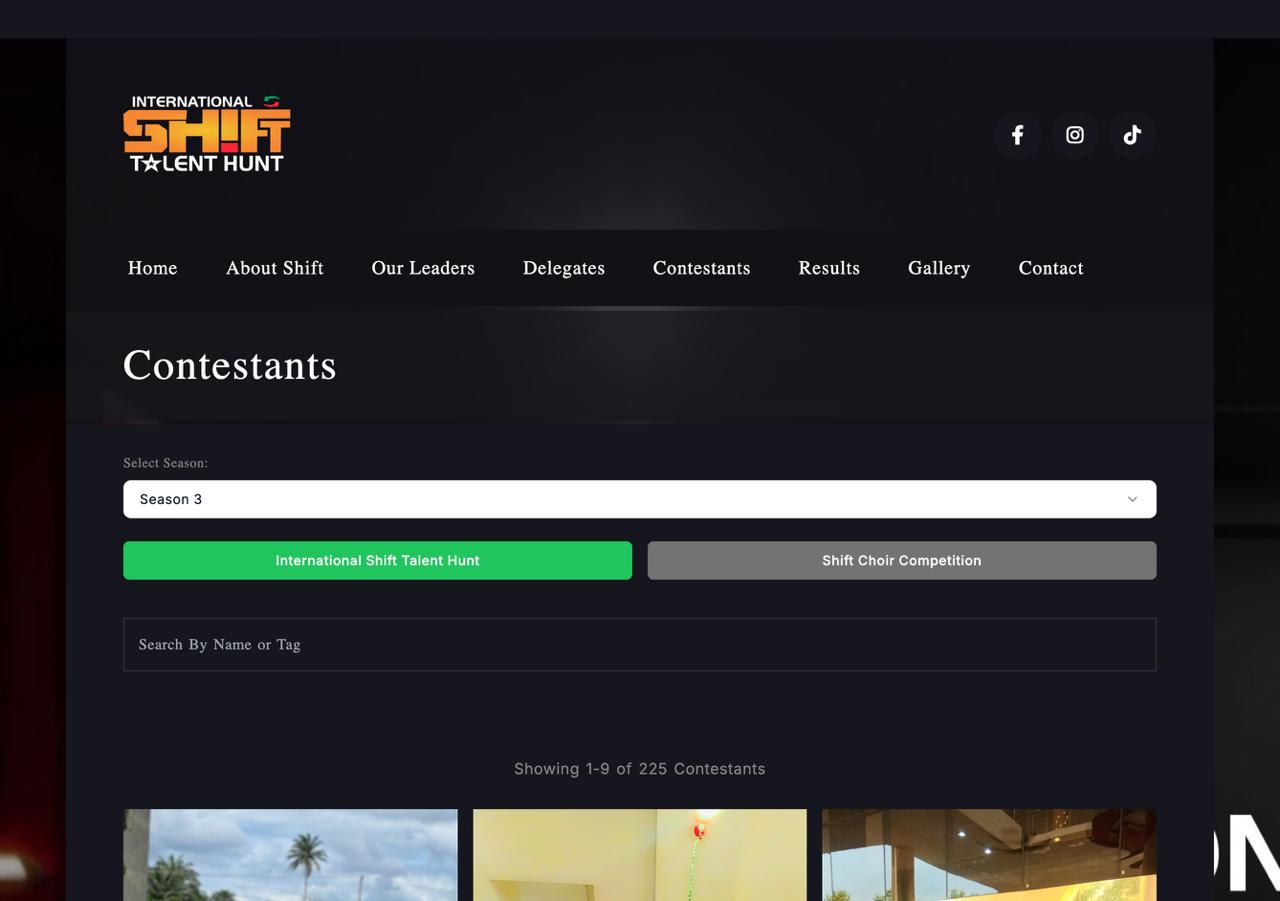
Task: View the Results page
Action: [828, 268]
